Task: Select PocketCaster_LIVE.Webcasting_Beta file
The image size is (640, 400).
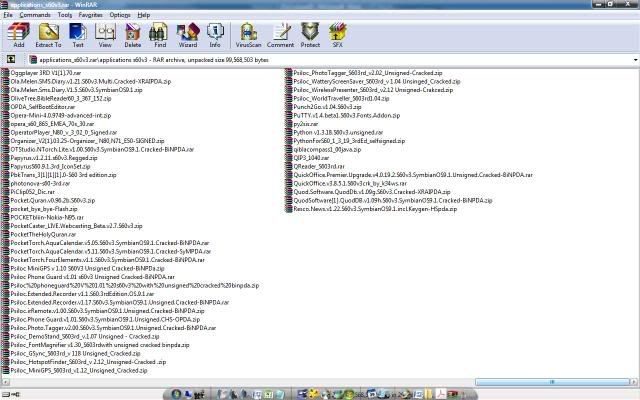Action: [x=72, y=226]
